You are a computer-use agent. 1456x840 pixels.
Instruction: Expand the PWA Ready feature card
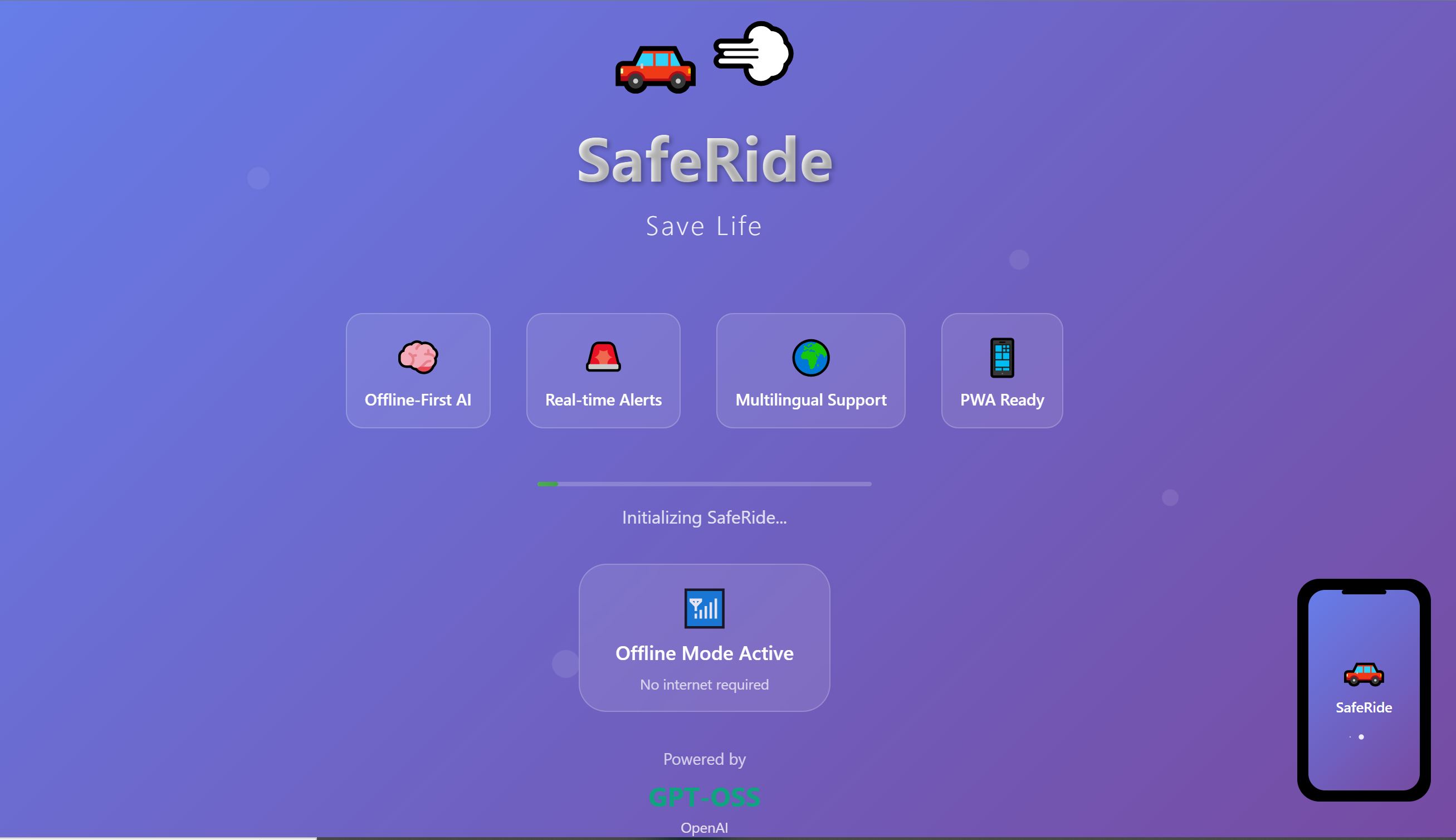pos(1001,370)
